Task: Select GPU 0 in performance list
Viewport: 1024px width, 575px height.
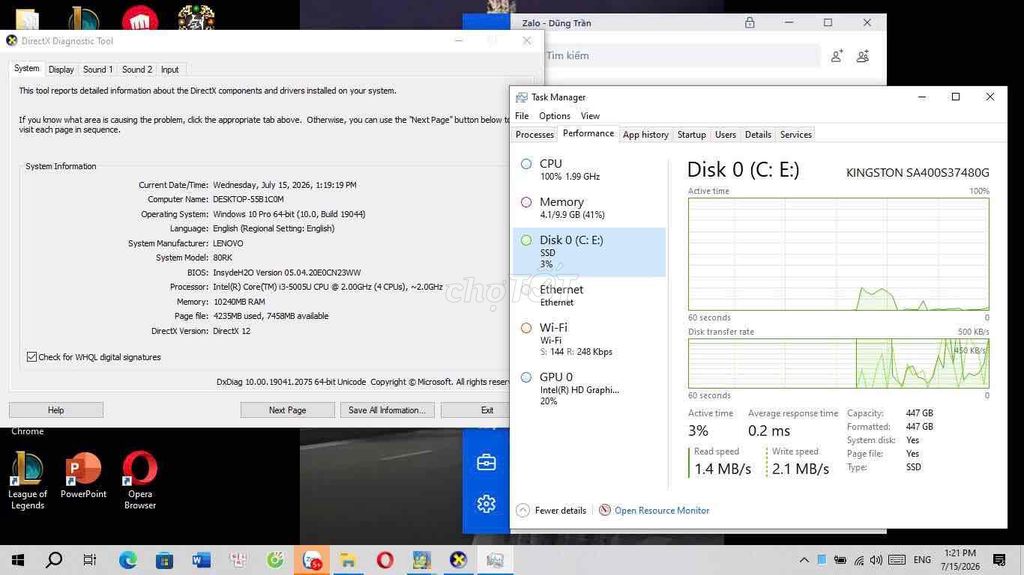Action: pyautogui.click(x=589, y=388)
